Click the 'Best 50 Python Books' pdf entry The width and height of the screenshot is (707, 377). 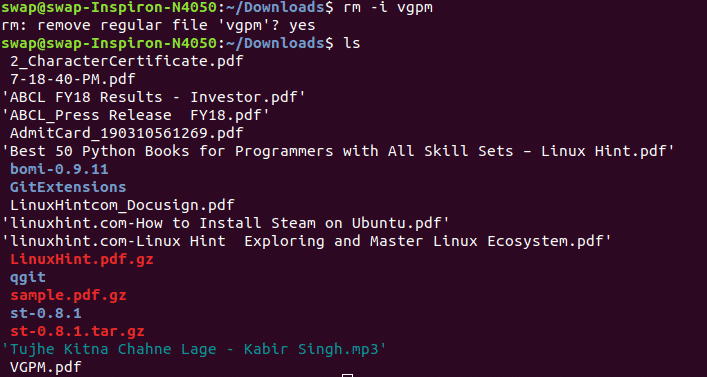point(338,152)
